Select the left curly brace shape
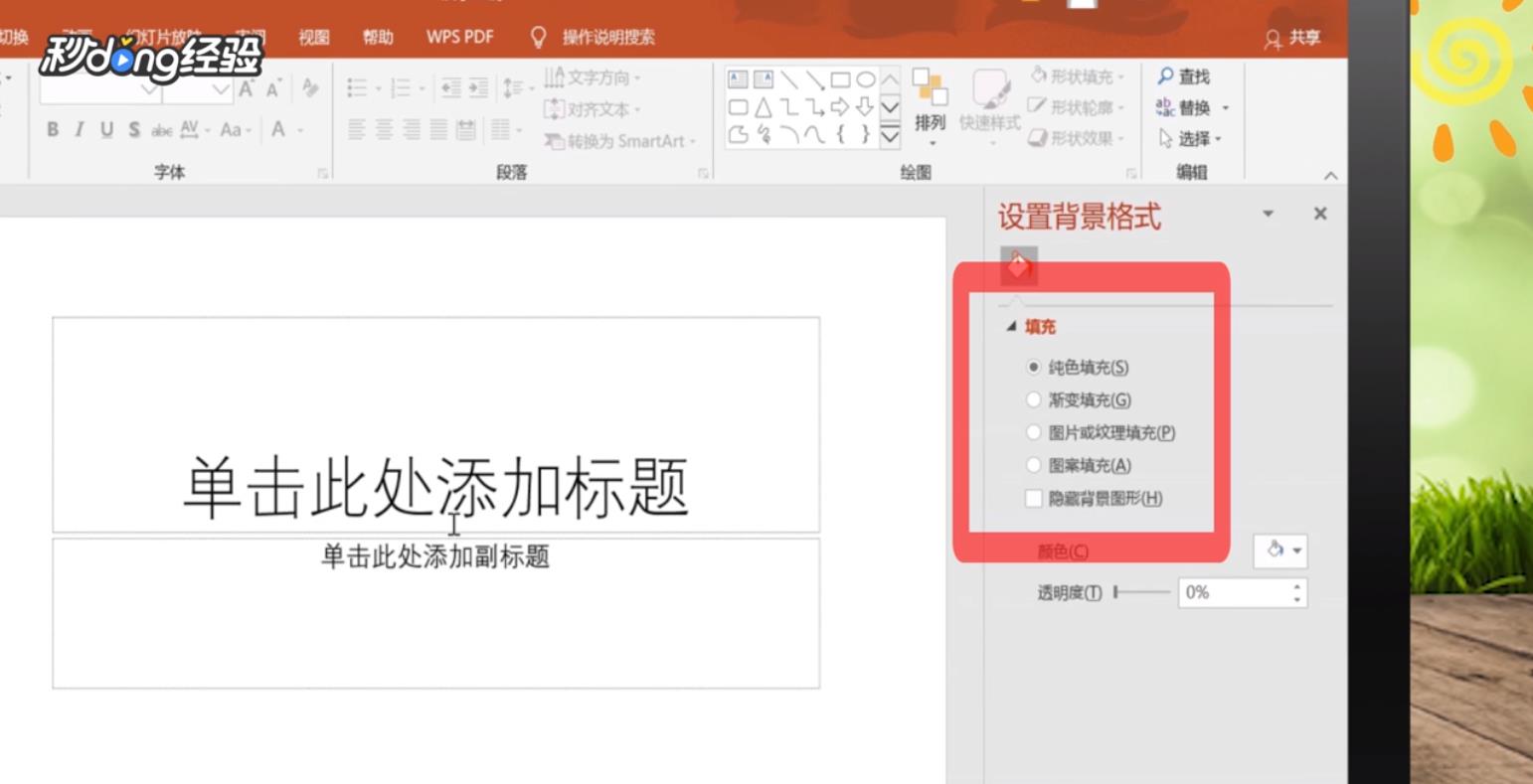The width and height of the screenshot is (1533, 784). [840, 133]
